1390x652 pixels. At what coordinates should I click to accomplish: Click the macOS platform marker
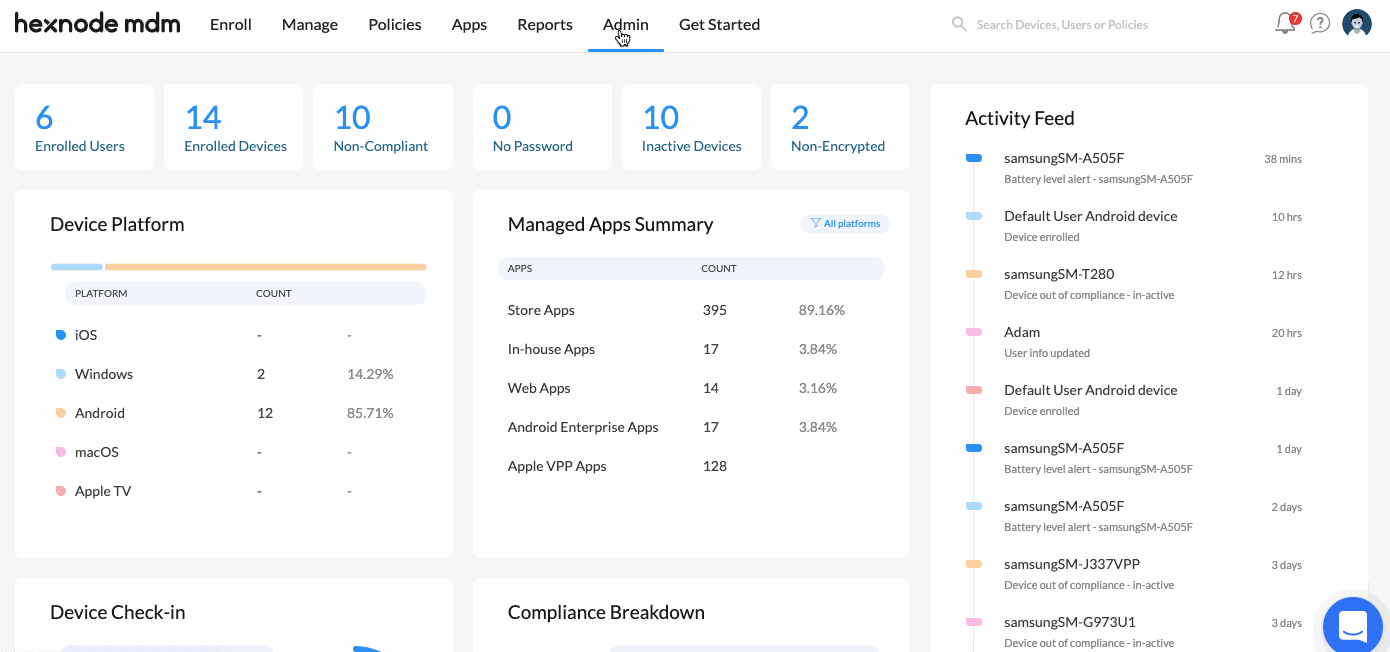coord(61,452)
